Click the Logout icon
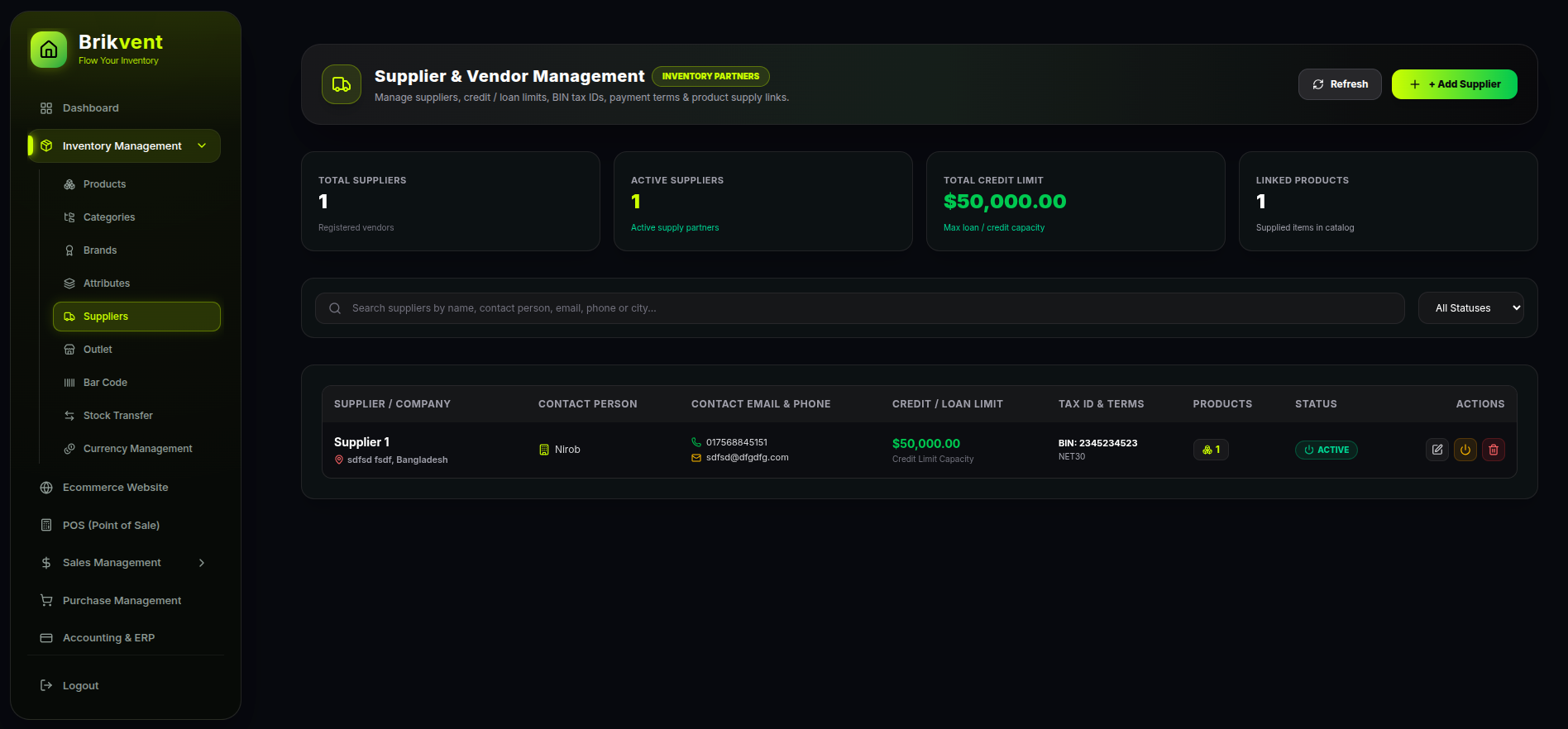Image resolution: width=1568 pixels, height=729 pixels. coord(46,686)
